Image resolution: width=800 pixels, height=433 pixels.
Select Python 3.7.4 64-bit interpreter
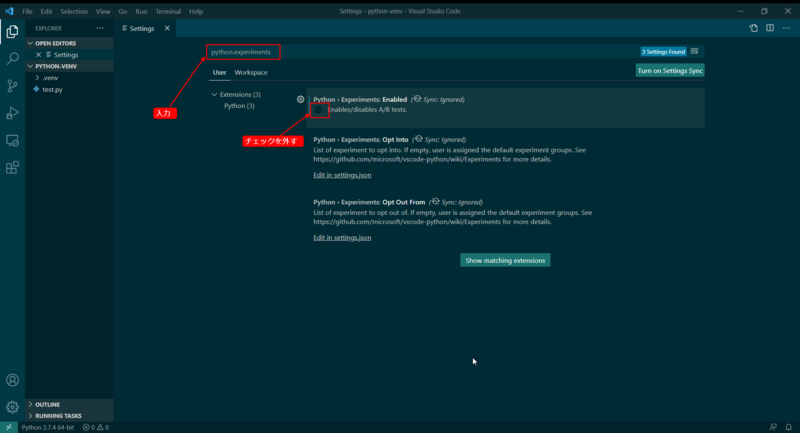[47, 427]
